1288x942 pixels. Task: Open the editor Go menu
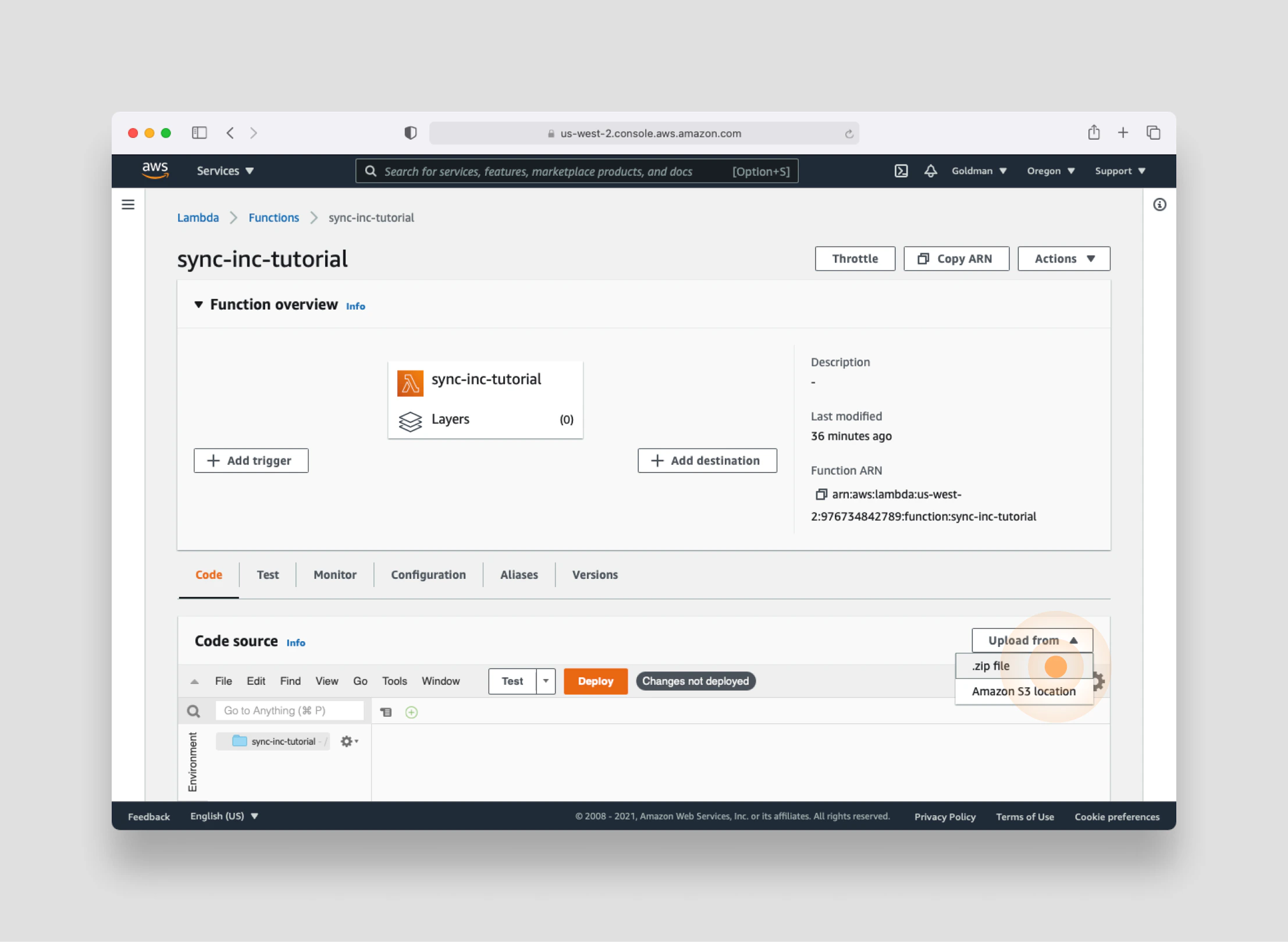(x=360, y=681)
